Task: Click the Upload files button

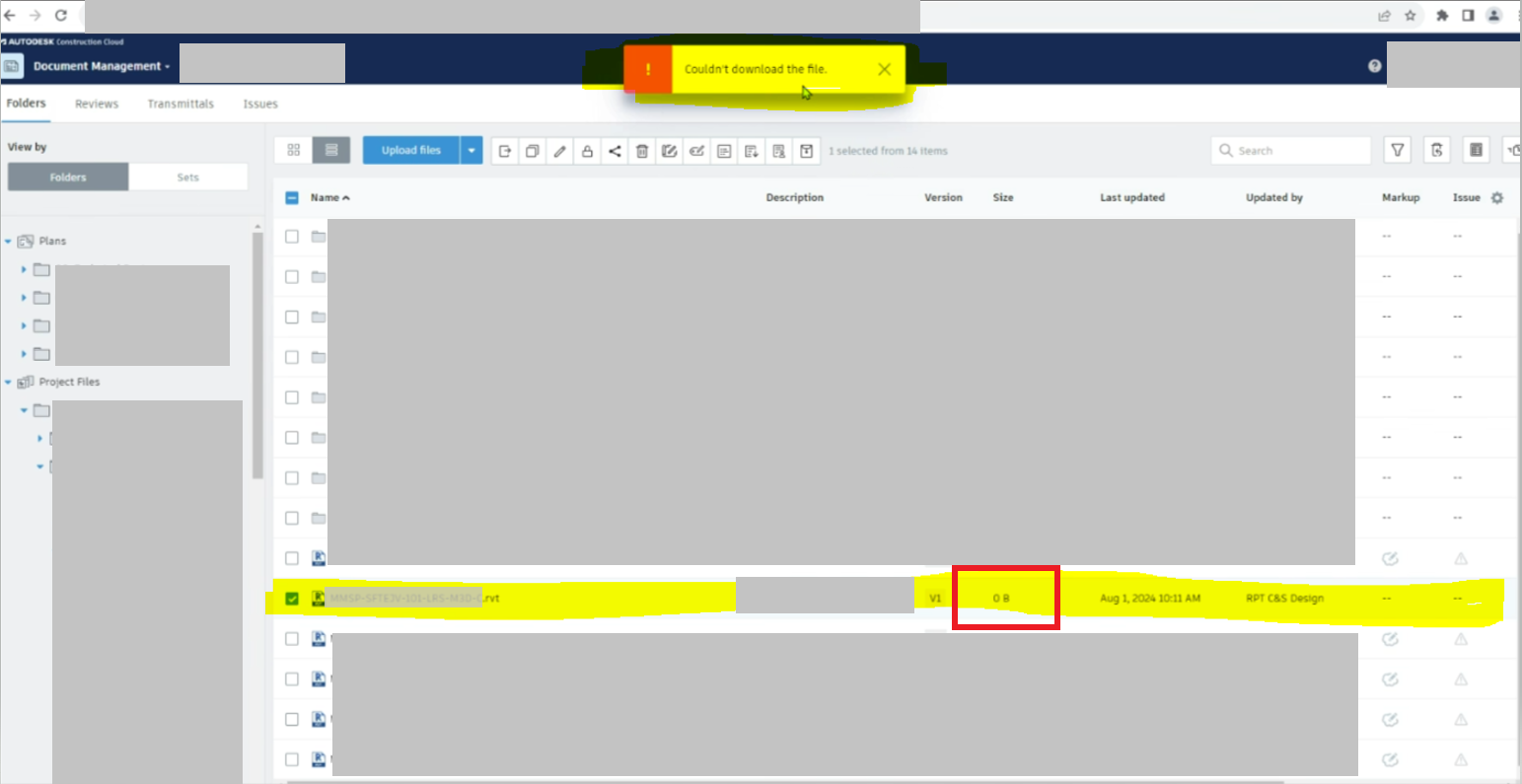Action: click(x=413, y=150)
